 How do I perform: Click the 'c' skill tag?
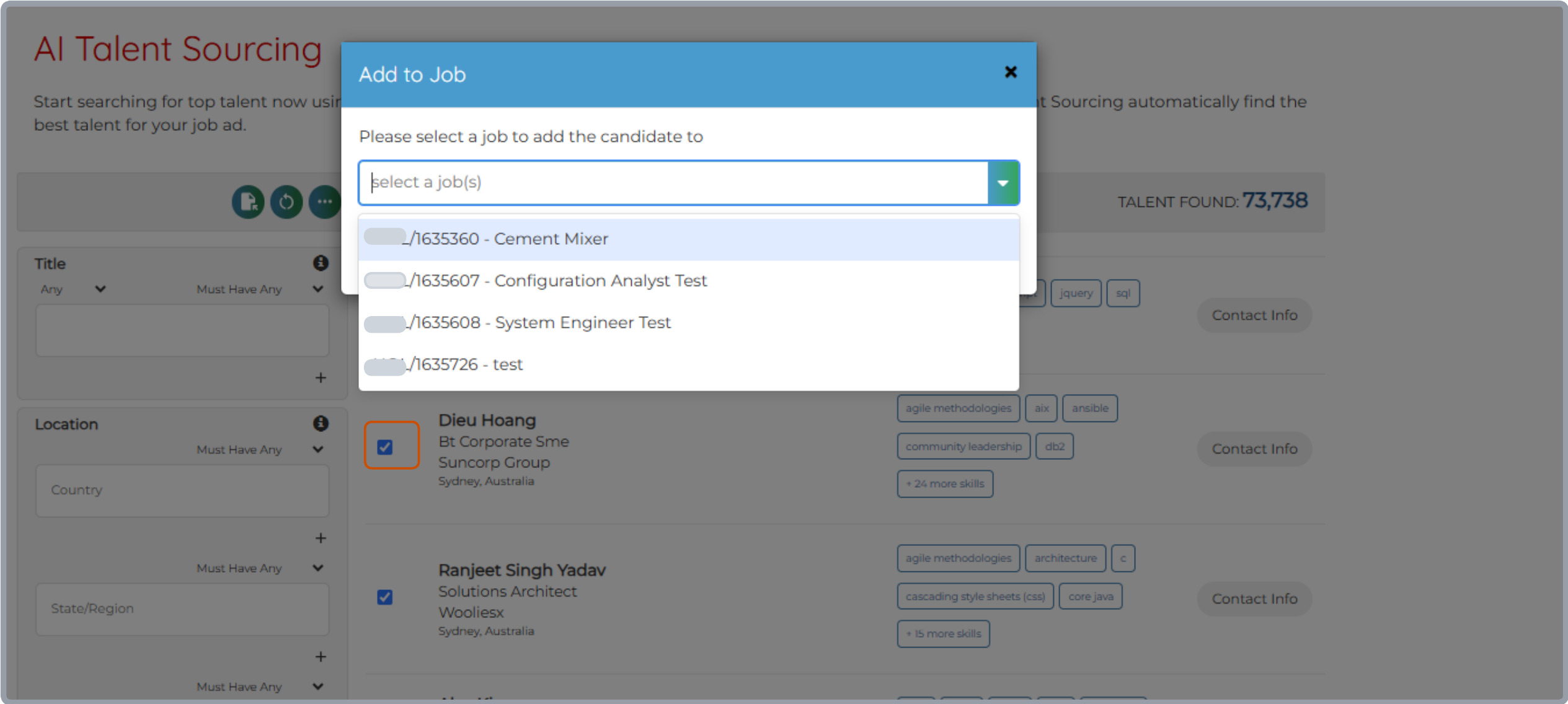(1123, 558)
